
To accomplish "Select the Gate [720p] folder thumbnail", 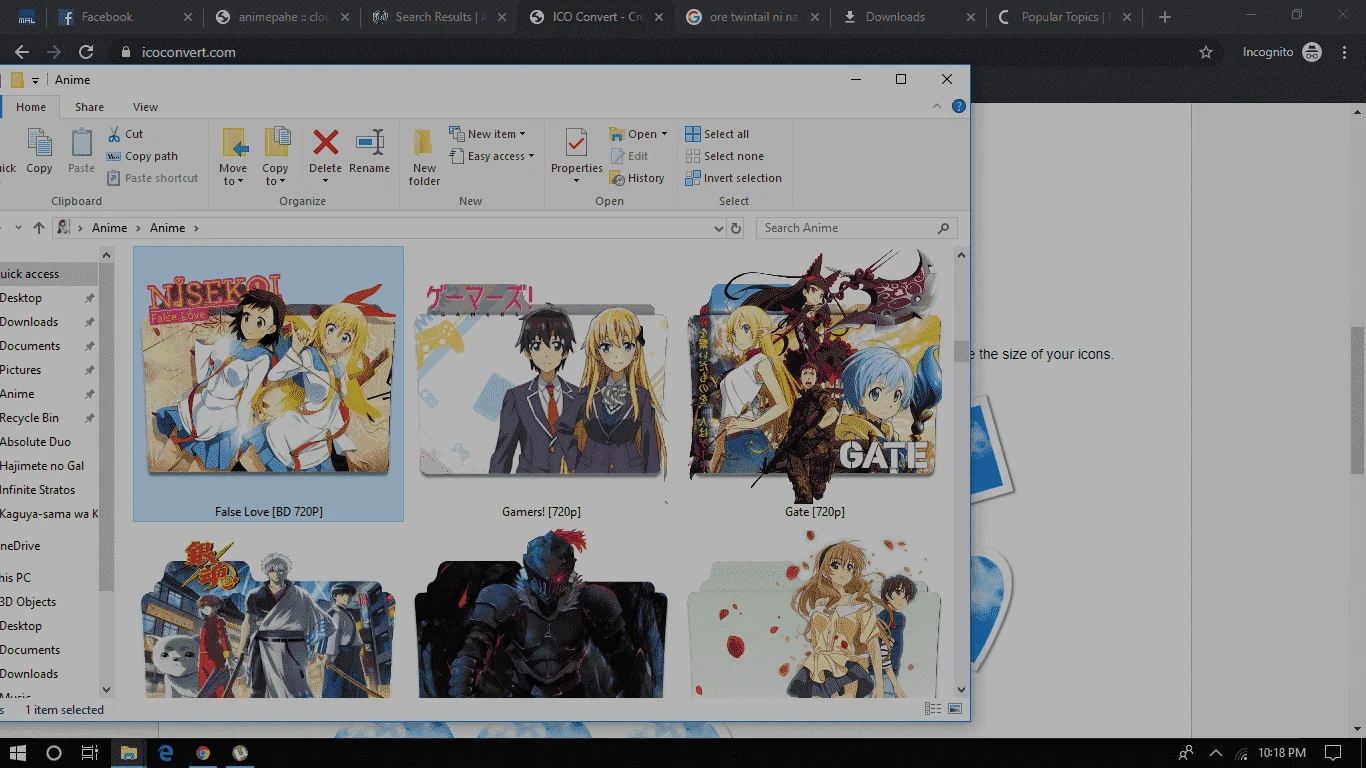I will tap(814, 376).
